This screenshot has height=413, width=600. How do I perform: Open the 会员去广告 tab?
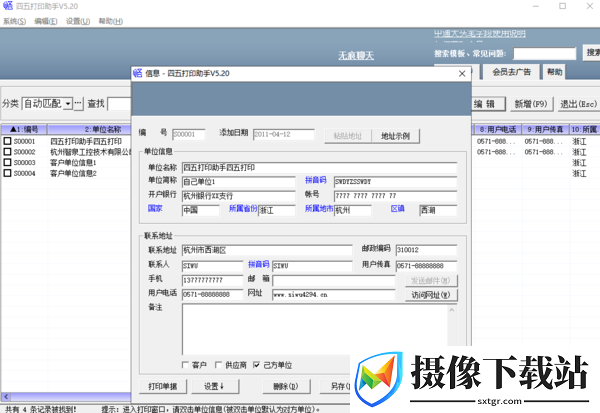[x=512, y=72]
